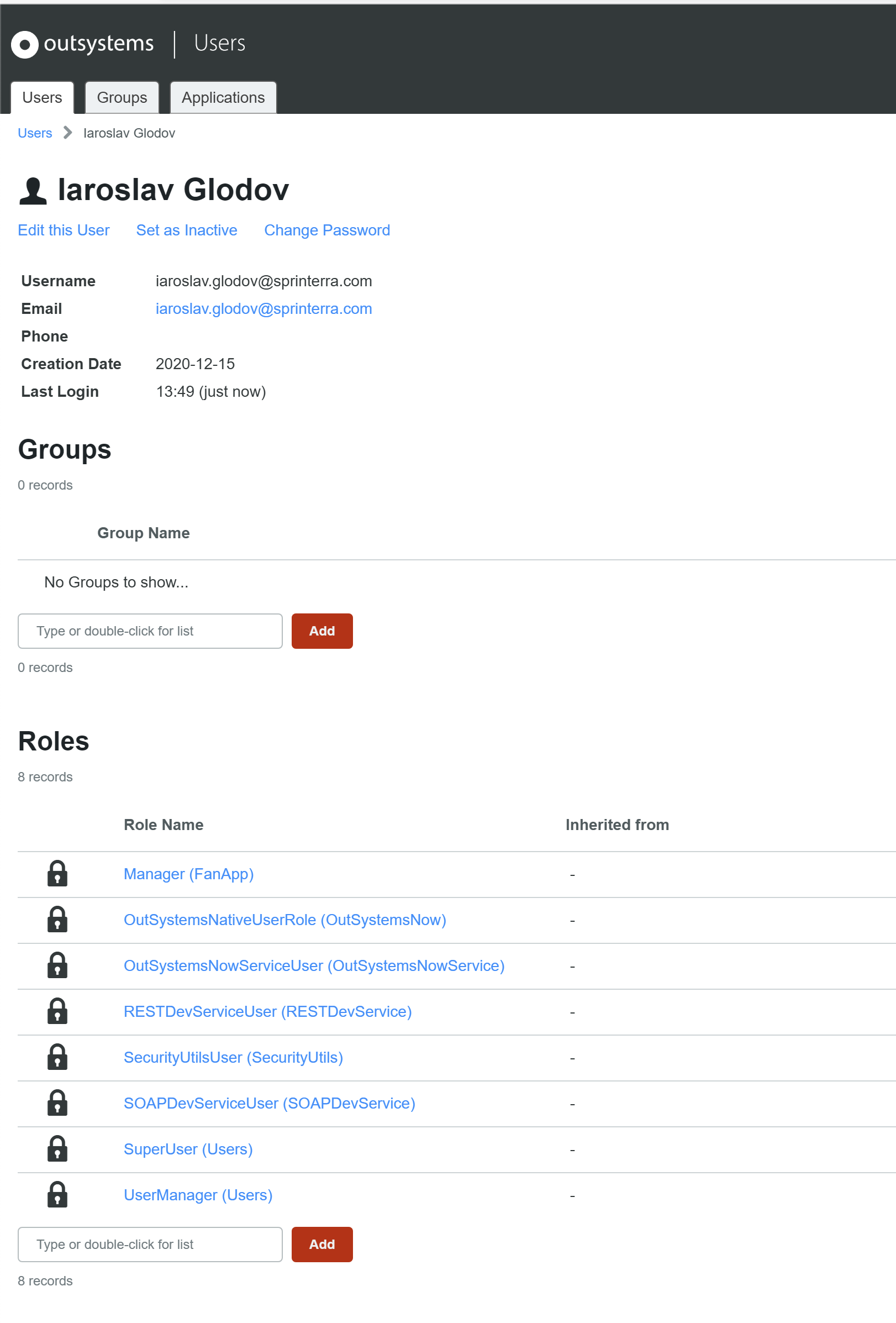
Task: Open the OutSystemsNativeUserRole (OutSystemsNow) role
Action: [x=285, y=920]
